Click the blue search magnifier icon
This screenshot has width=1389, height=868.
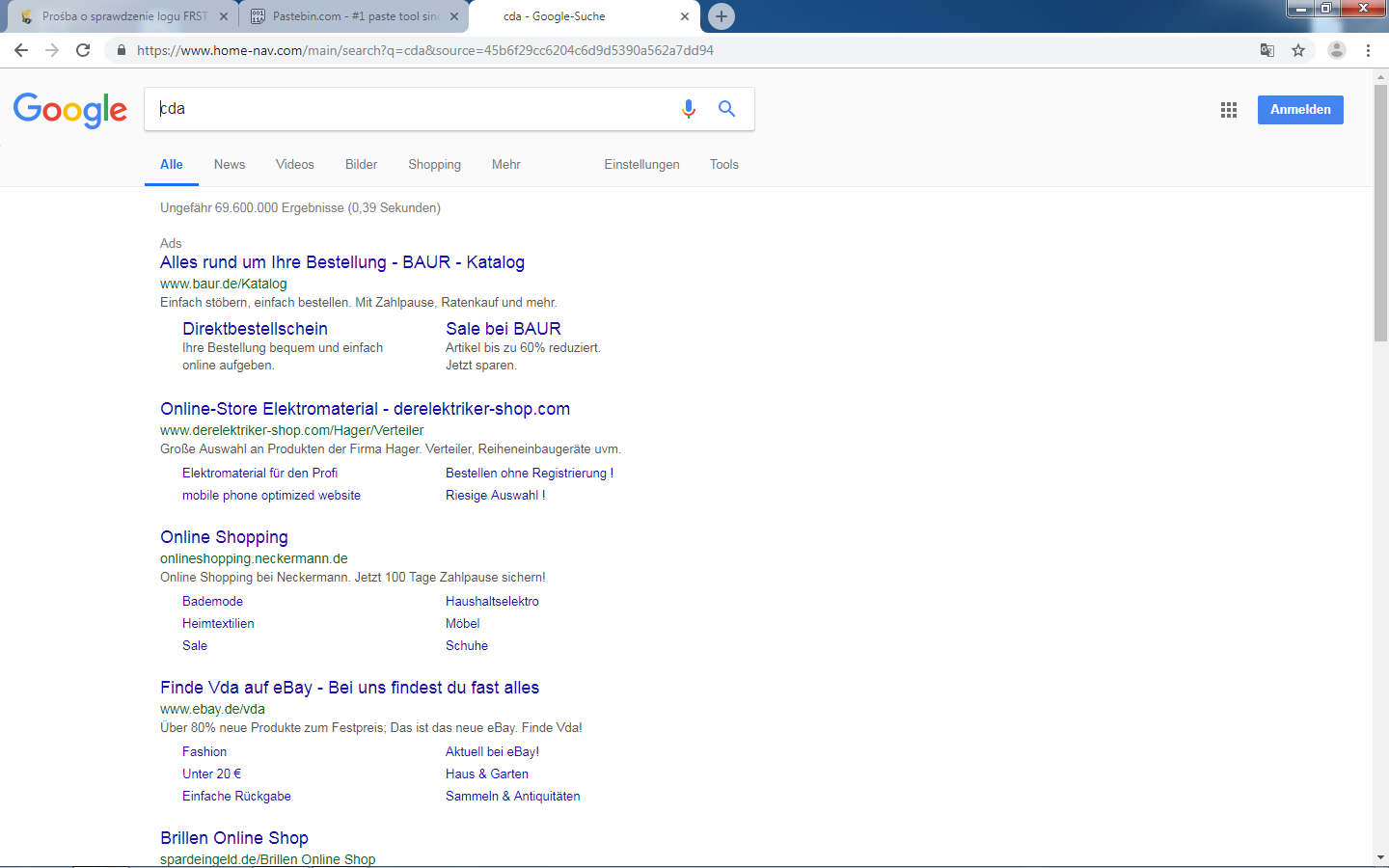coord(726,109)
